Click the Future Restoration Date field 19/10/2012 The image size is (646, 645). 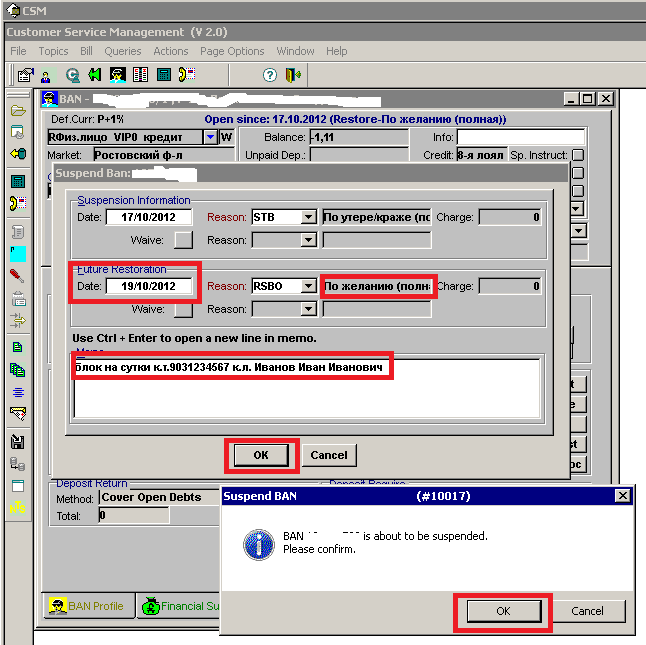point(149,286)
